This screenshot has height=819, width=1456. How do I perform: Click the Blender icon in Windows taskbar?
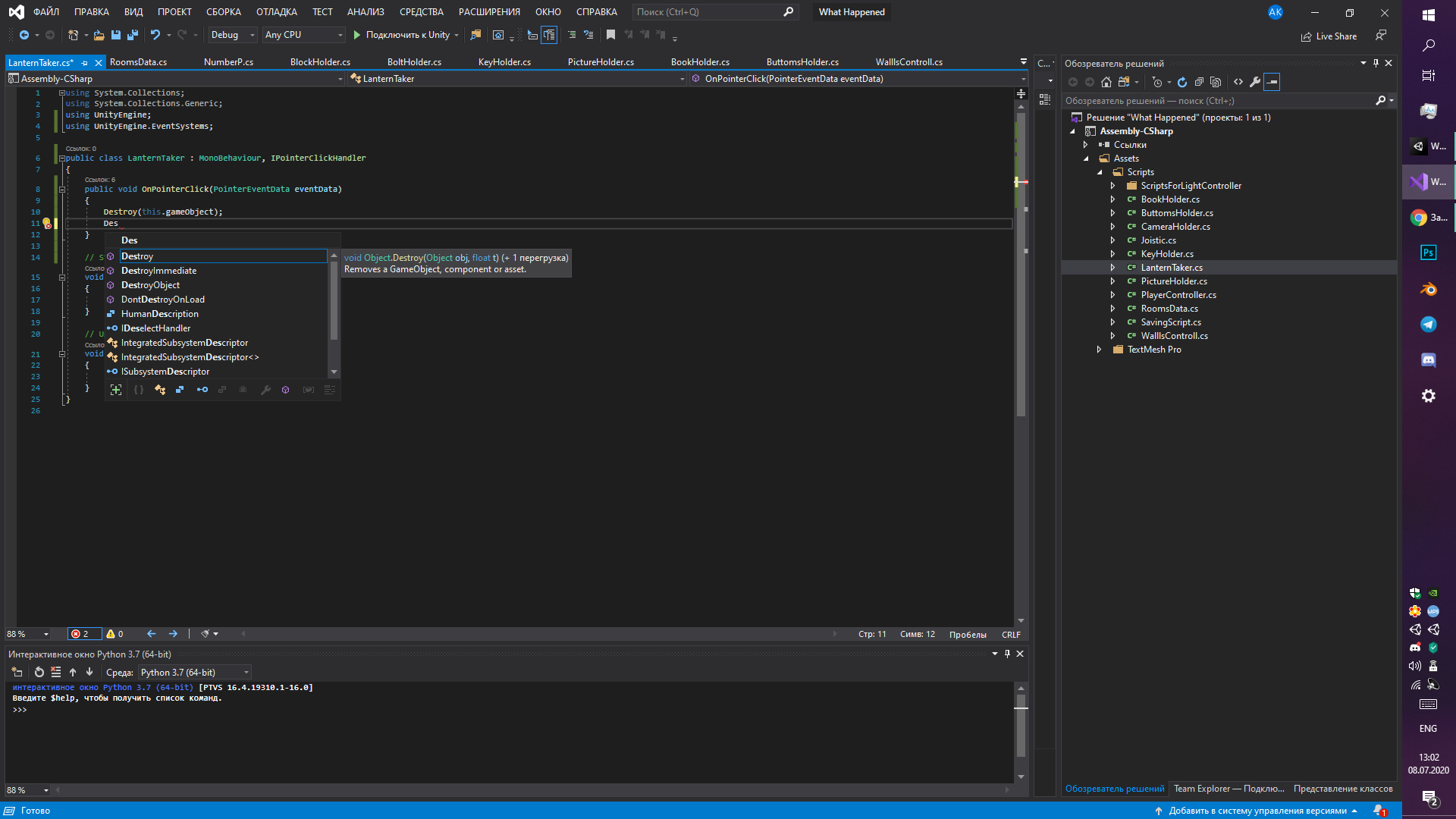click(x=1429, y=289)
